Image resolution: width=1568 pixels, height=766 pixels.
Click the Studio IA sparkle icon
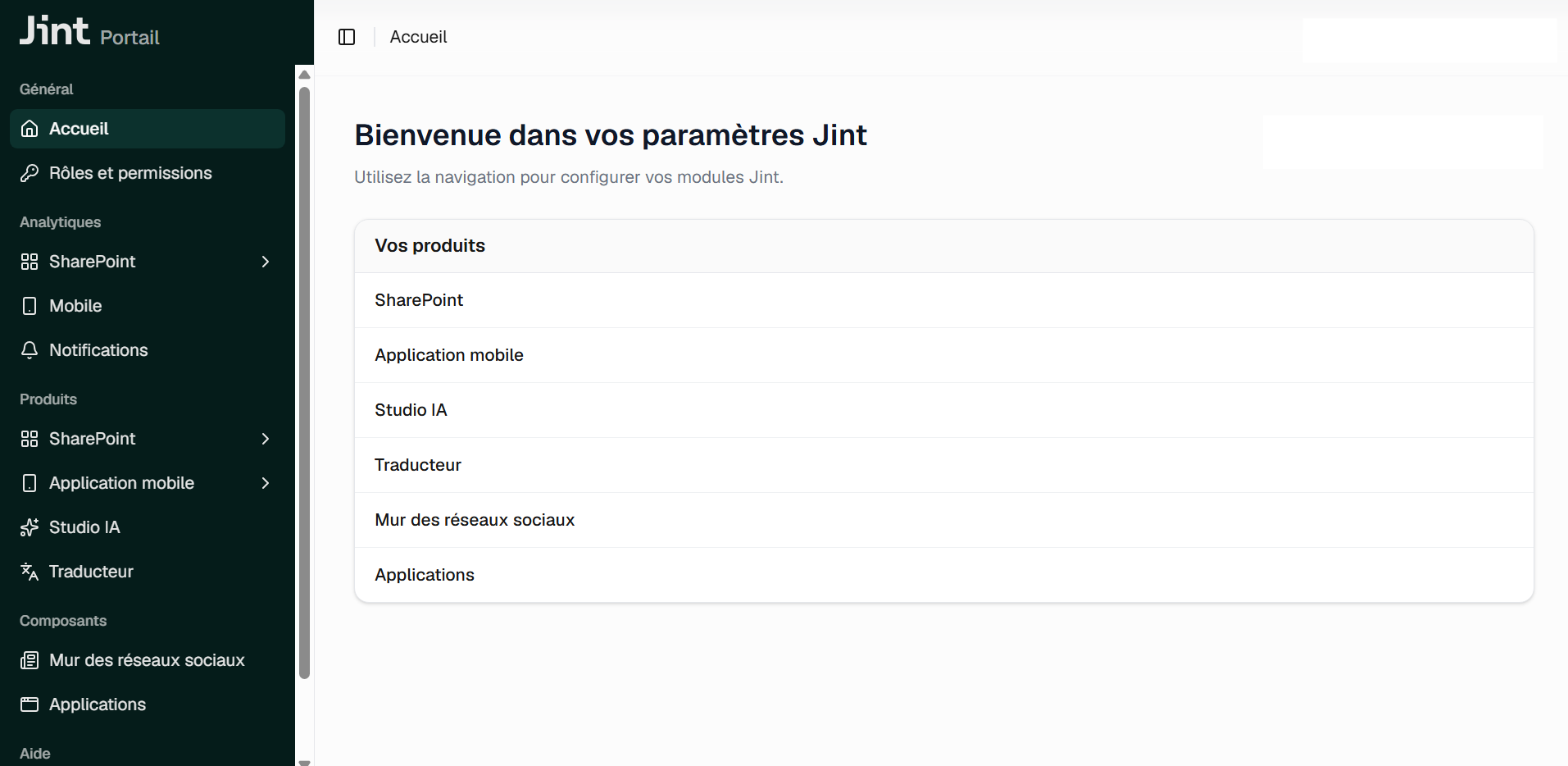[x=30, y=527]
